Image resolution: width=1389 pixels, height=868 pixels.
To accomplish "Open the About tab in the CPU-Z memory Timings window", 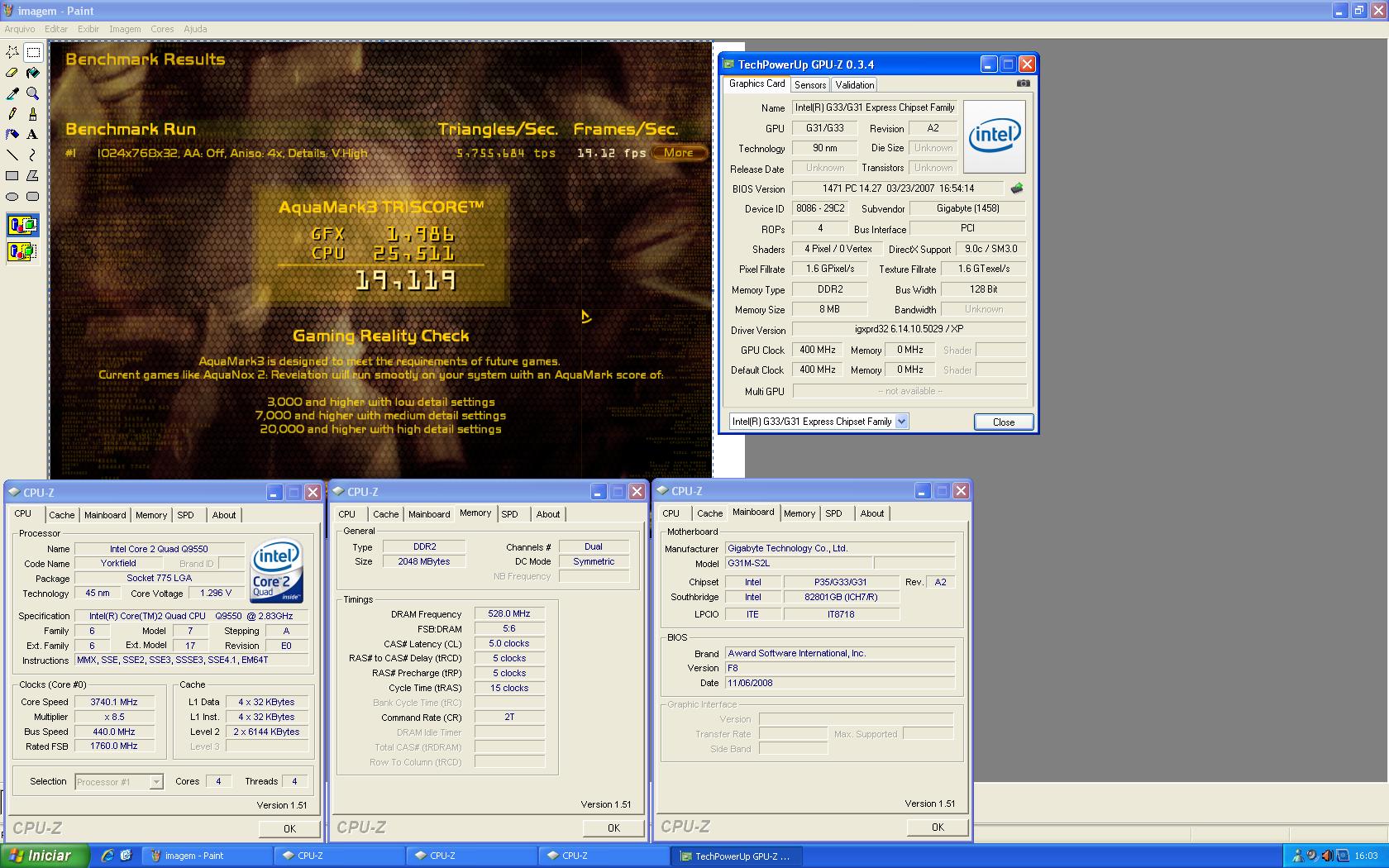I will click(x=548, y=514).
